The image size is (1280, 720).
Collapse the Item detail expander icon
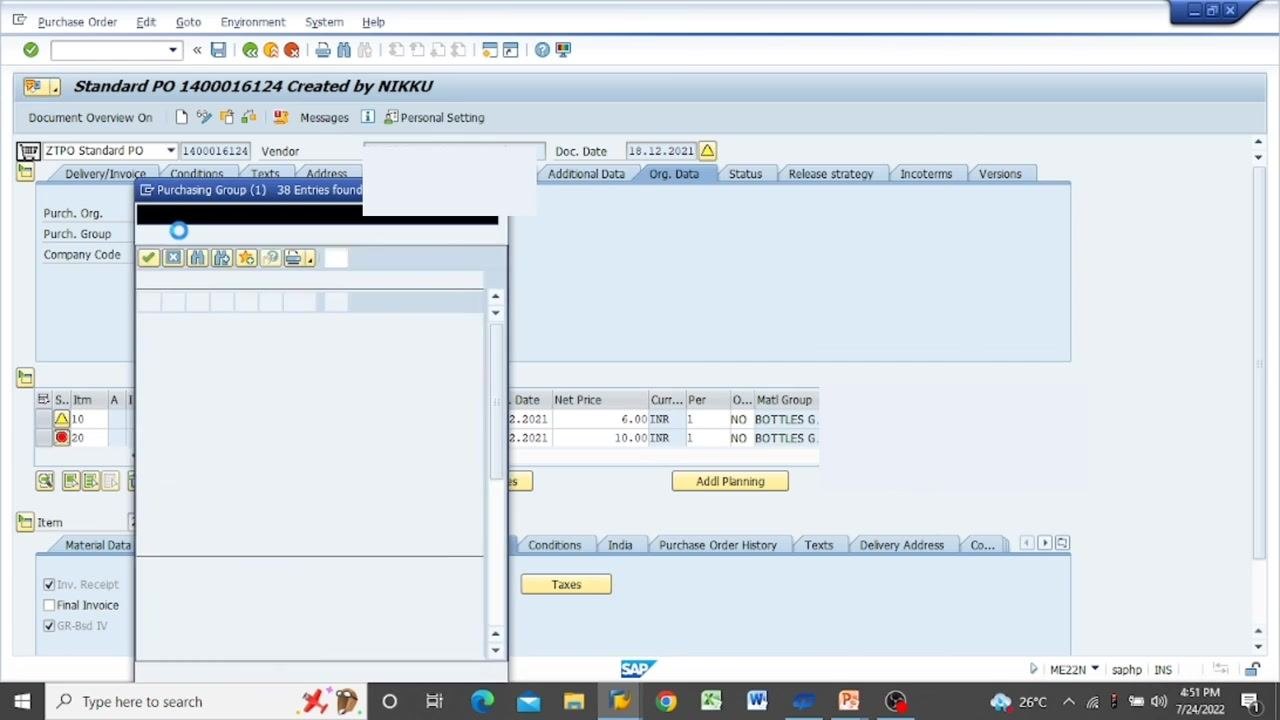coord(25,522)
